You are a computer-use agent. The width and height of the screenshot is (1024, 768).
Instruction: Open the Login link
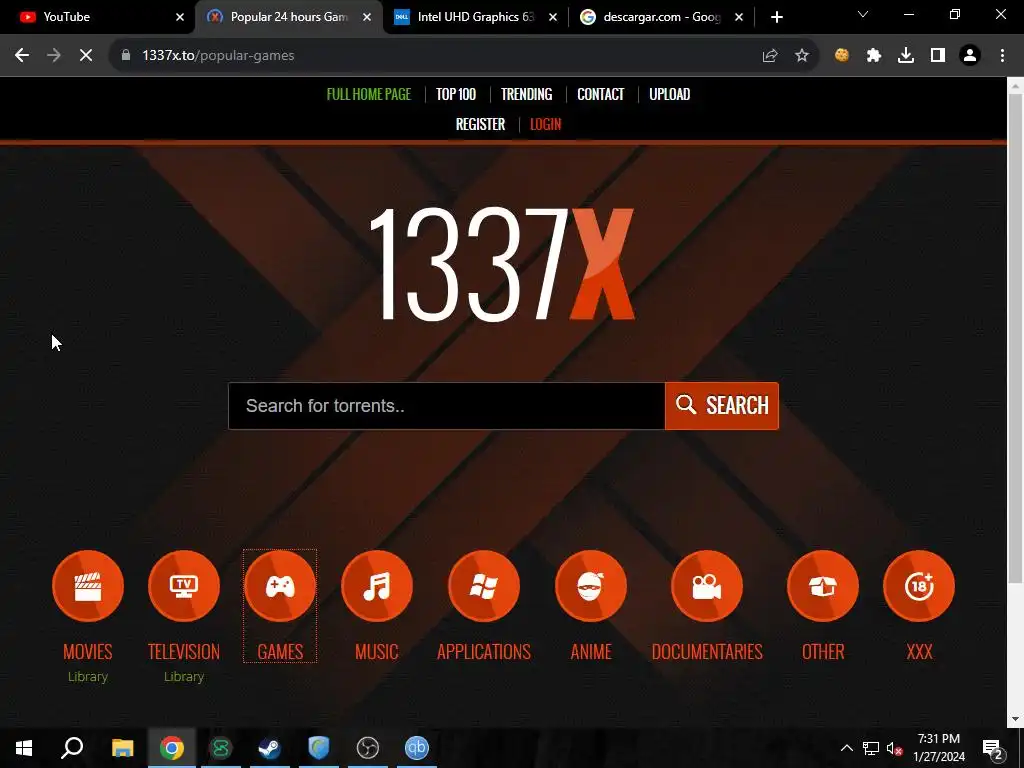tap(545, 124)
